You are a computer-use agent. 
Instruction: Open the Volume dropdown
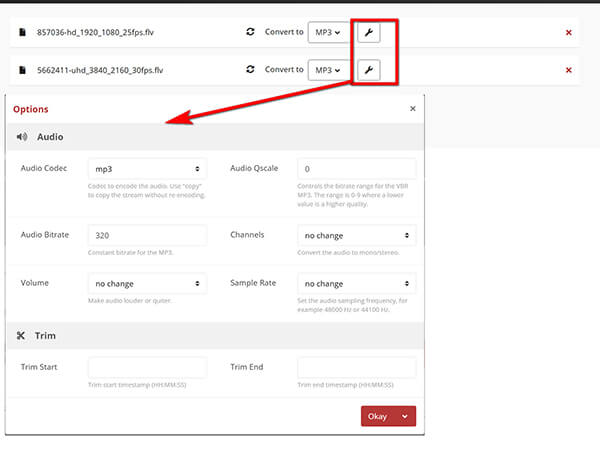[148, 283]
